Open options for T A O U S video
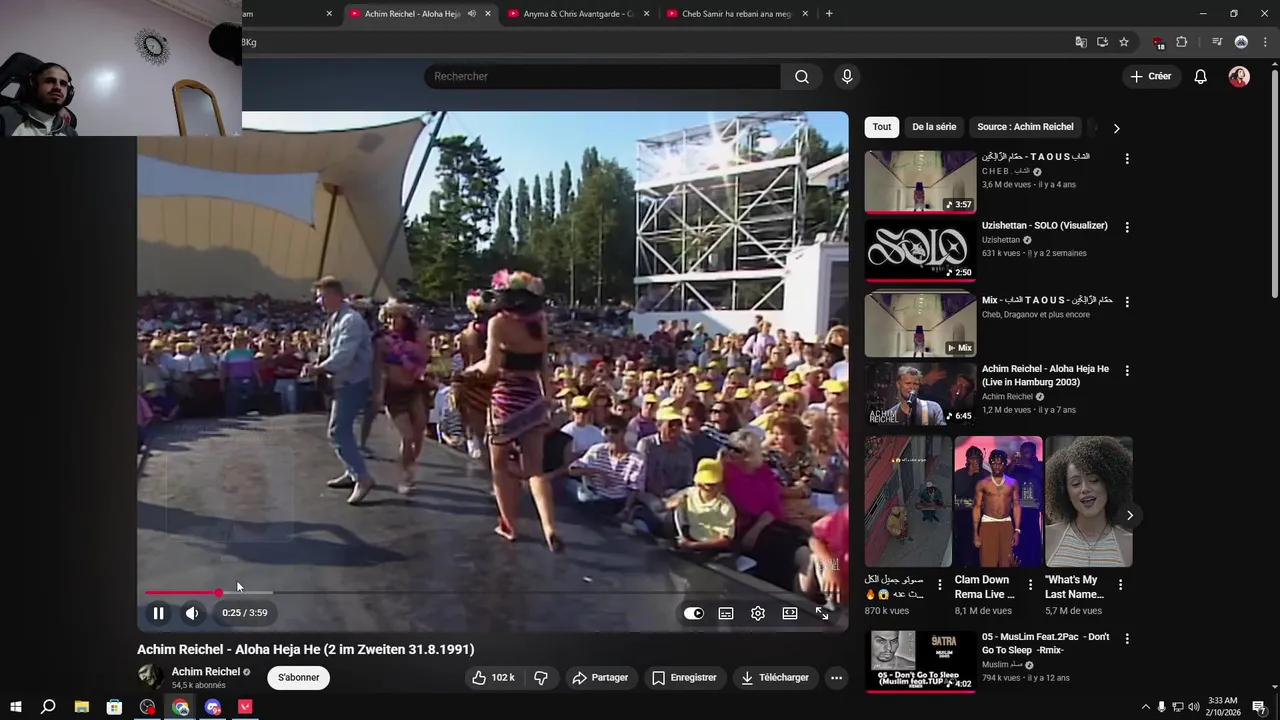1280x720 pixels. pyautogui.click(x=1127, y=159)
